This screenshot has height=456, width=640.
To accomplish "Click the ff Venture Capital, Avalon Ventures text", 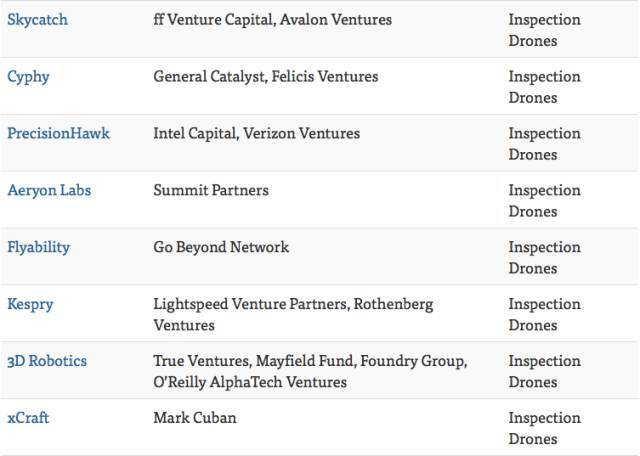I will click(x=272, y=19).
